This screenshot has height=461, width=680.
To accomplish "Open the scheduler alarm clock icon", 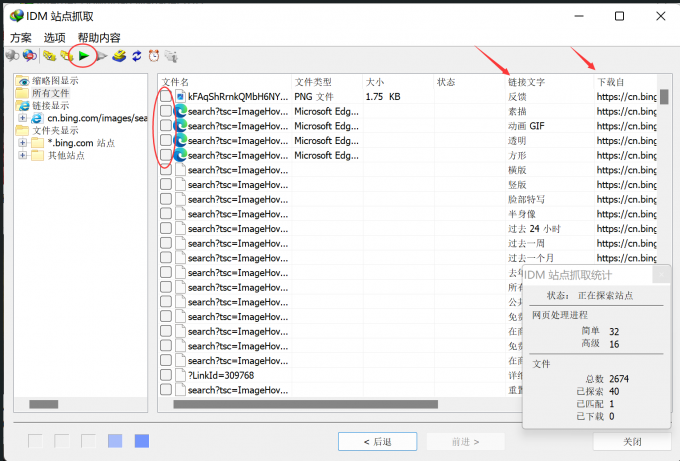I will [154, 56].
